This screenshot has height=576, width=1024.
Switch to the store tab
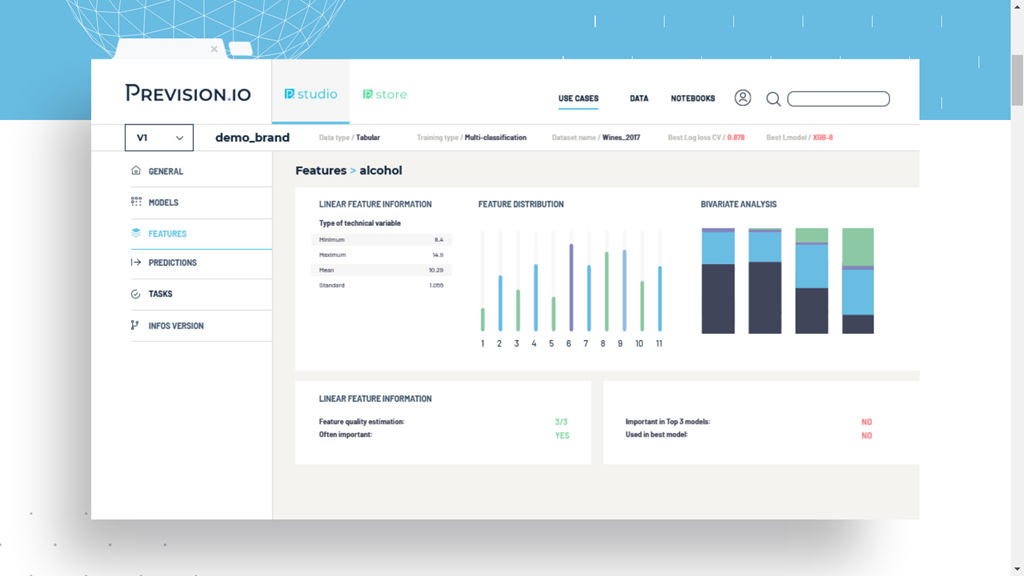(385, 94)
